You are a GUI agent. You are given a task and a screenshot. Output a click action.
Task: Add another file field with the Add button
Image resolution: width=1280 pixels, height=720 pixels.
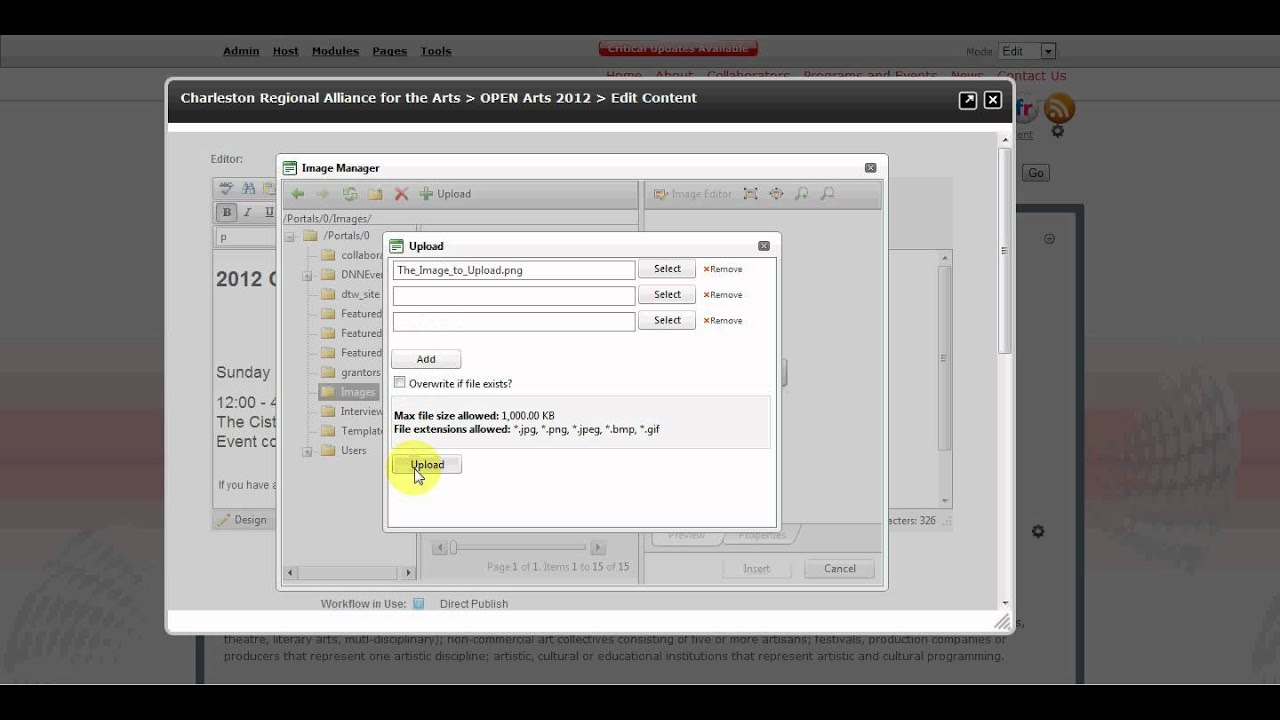[x=426, y=359]
